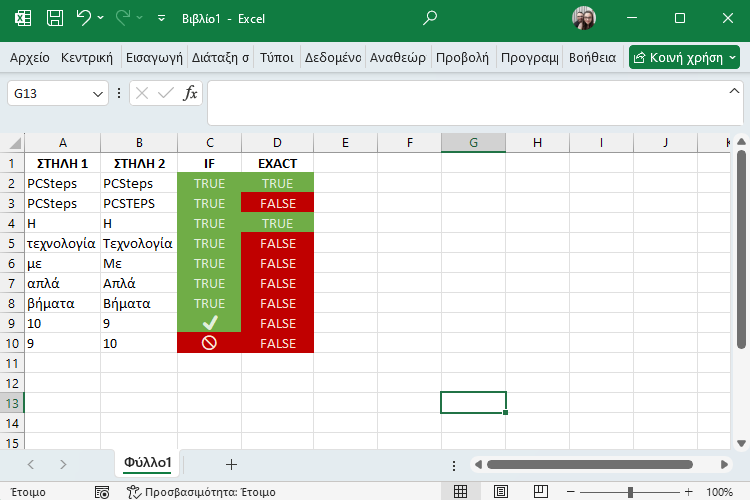Image resolution: width=750 pixels, height=500 pixels.
Task: Click the EXACT header cell
Action: coord(277,164)
